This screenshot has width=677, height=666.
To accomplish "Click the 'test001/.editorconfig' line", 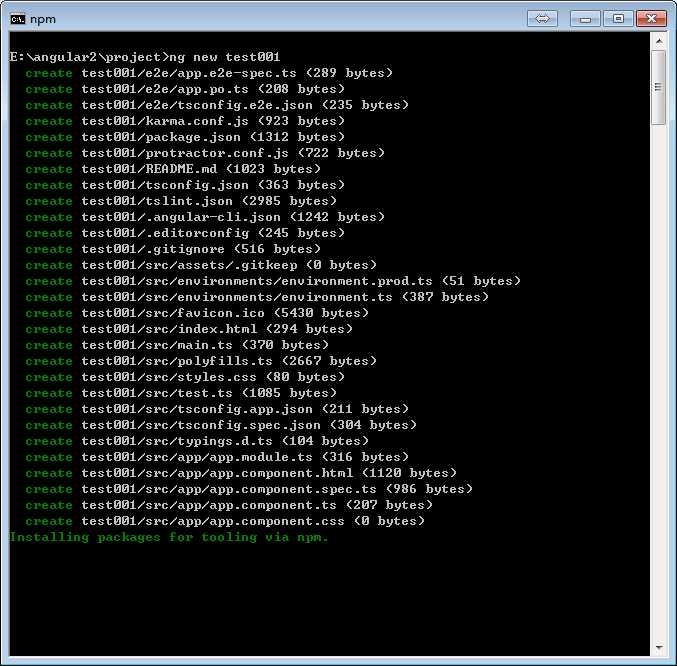I will [x=185, y=233].
